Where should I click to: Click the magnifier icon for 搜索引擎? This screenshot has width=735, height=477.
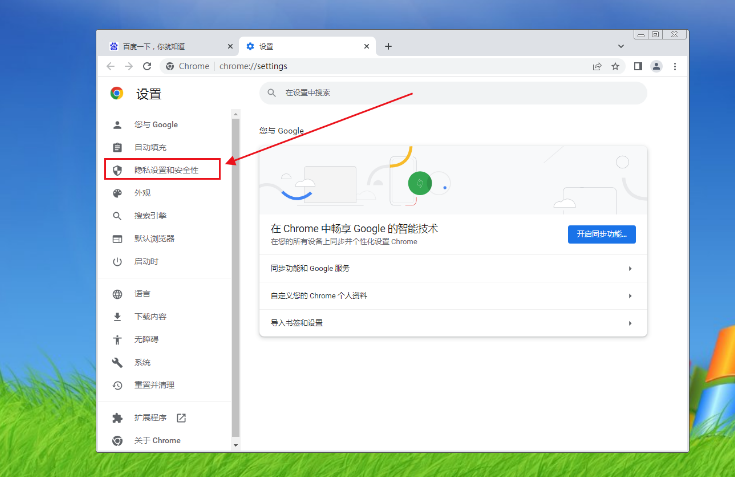117,216
